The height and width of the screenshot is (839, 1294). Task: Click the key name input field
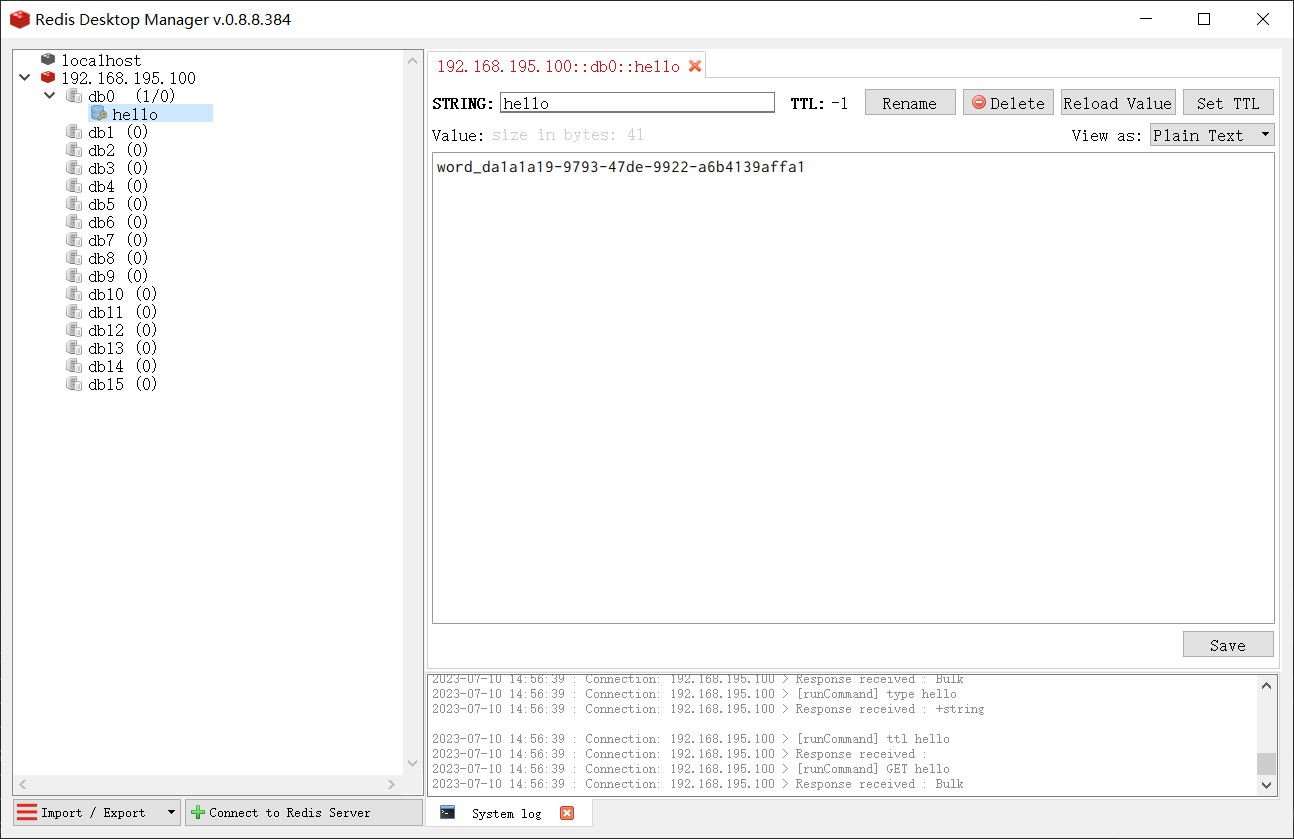click(637, 103)
